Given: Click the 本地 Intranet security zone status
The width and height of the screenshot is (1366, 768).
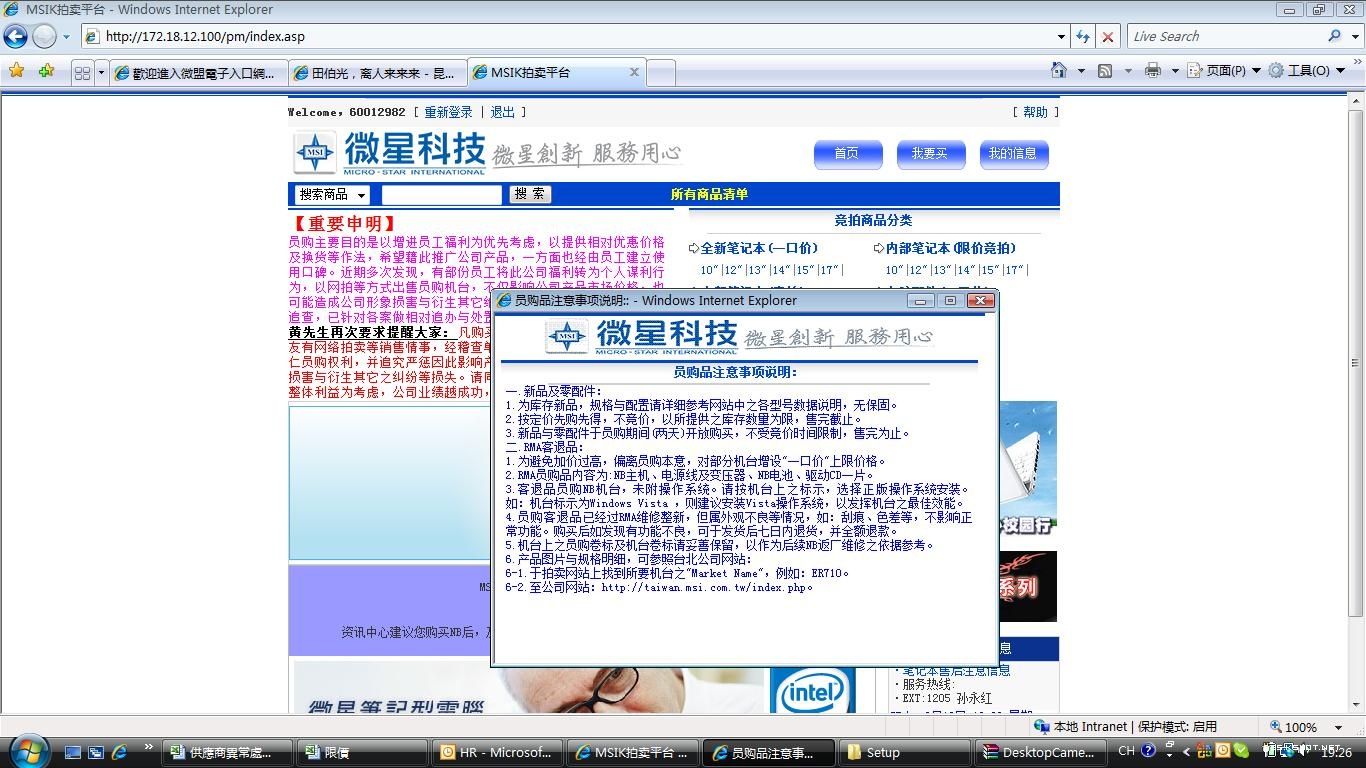Looking at the screenshot, I should pyautogui.click(x=1125, y=727).
